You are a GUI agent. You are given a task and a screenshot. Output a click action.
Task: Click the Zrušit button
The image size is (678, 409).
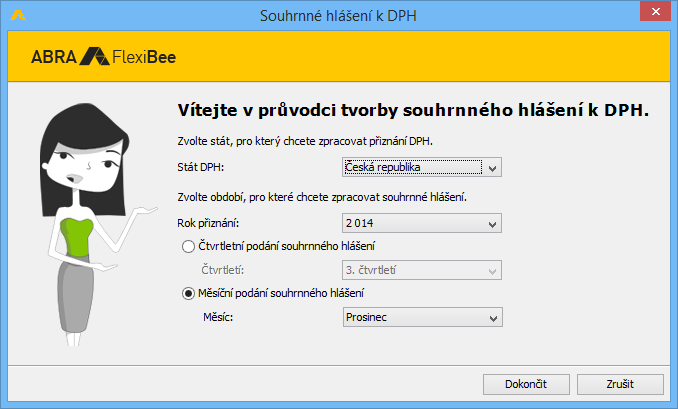(x=620, y=384)
